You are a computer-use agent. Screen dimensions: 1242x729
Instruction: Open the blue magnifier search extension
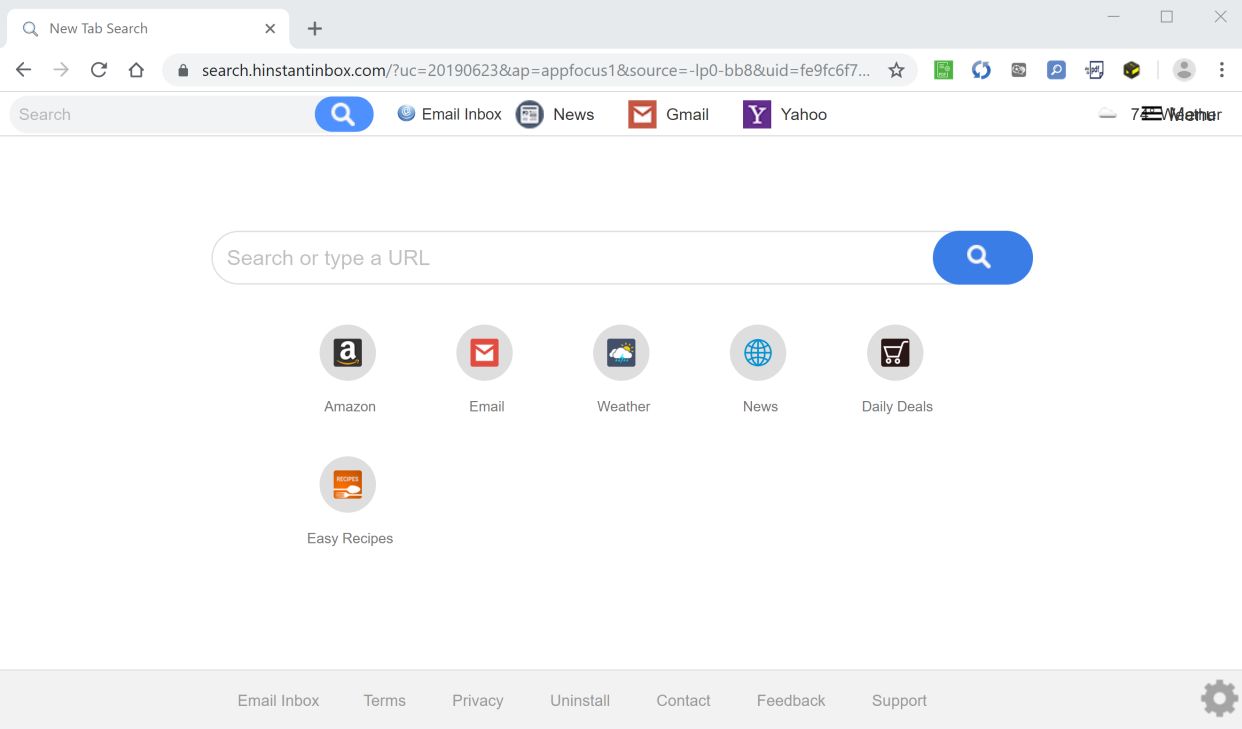pyautogui.click(x=1056, y=70)
